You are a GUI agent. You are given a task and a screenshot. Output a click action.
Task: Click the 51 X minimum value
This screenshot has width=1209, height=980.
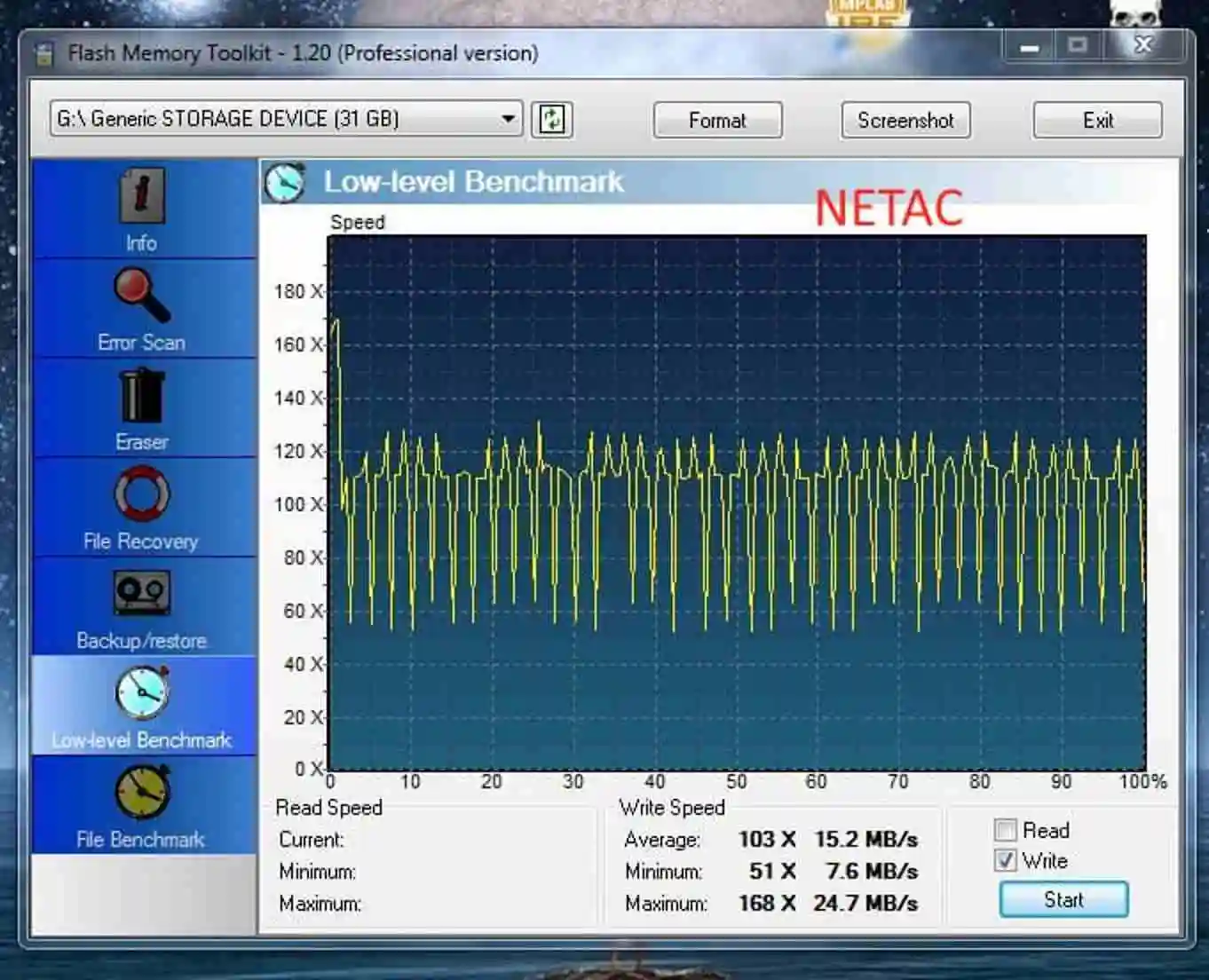772,871
